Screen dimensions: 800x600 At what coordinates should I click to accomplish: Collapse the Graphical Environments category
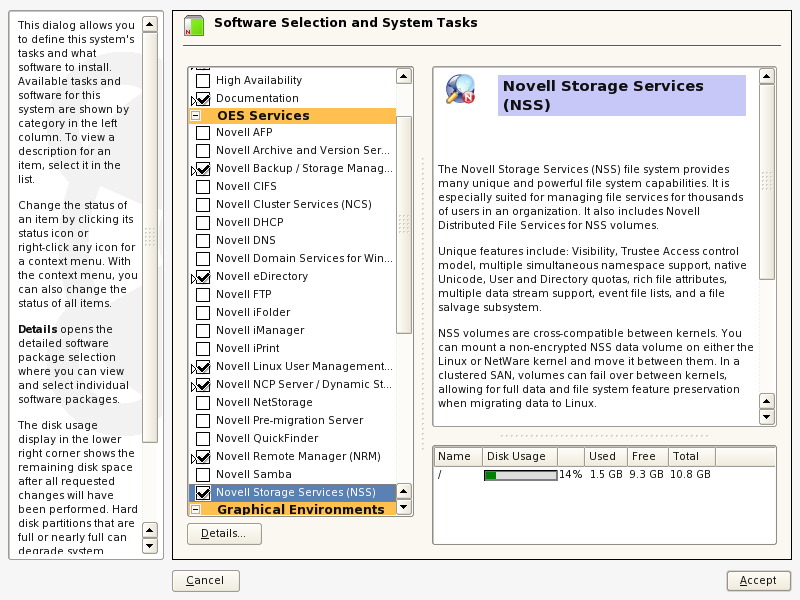(x=194, y=509)
